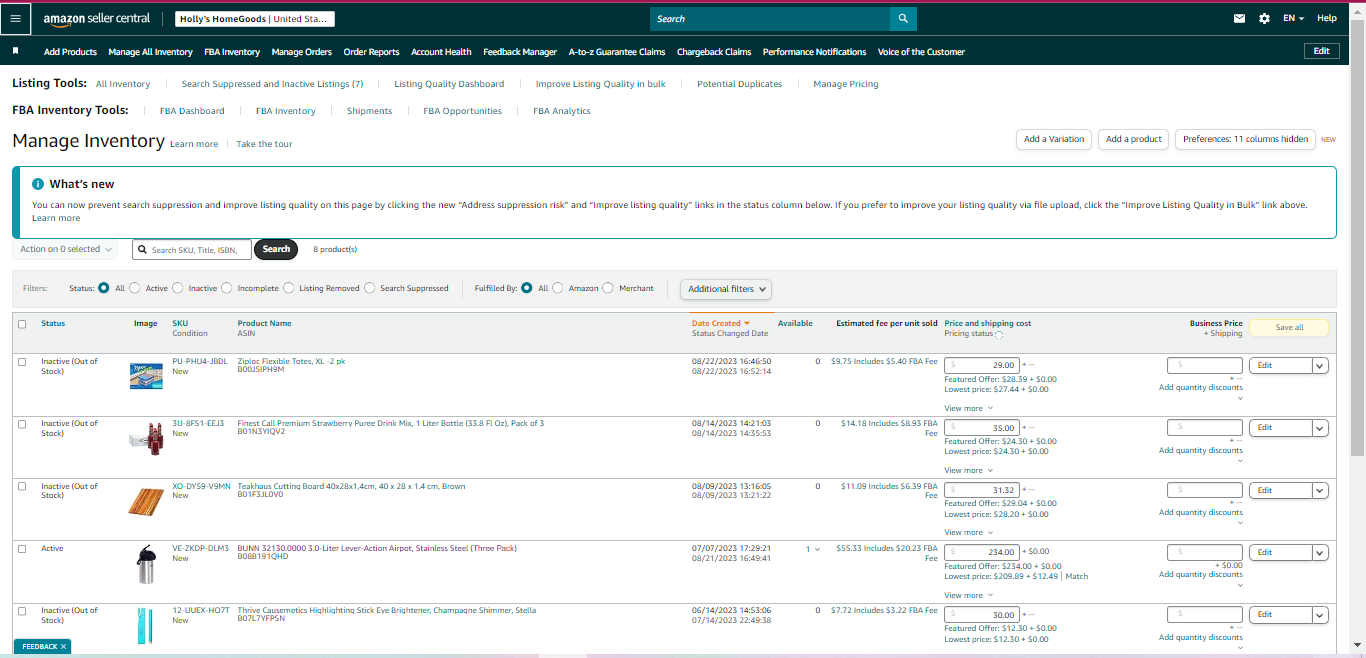1366x658 pixels.
Task: Open Listing Quality Dashboard tab
Action: click(x=449, y=84)
